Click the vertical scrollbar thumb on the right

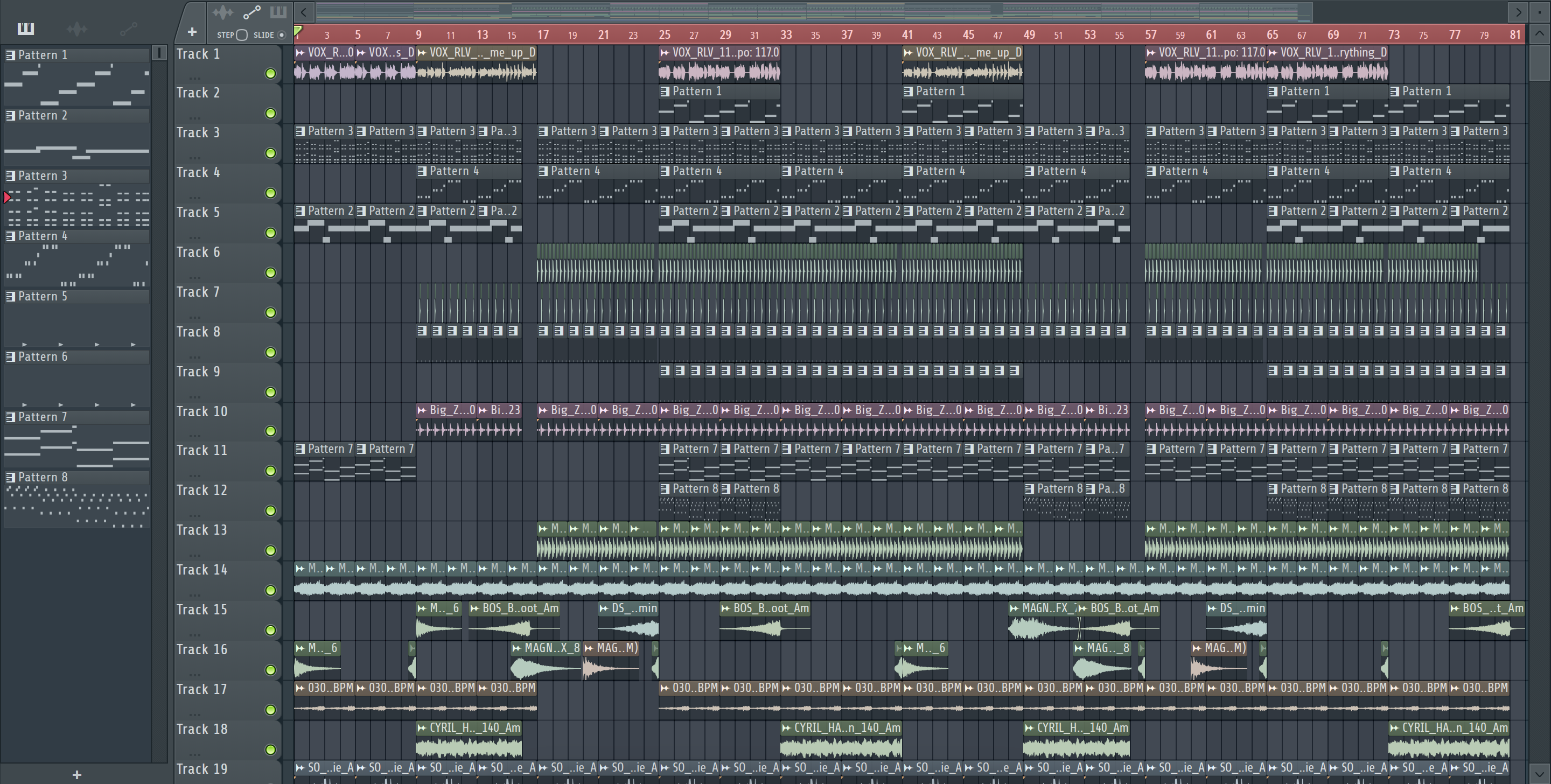(x=1540, y=62)
